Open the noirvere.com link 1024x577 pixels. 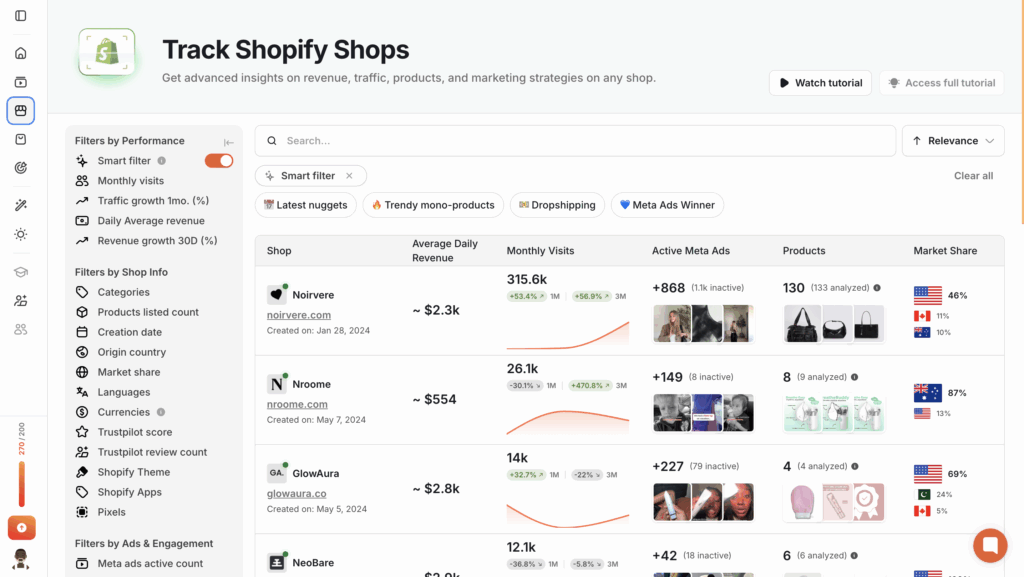point(298,315)
